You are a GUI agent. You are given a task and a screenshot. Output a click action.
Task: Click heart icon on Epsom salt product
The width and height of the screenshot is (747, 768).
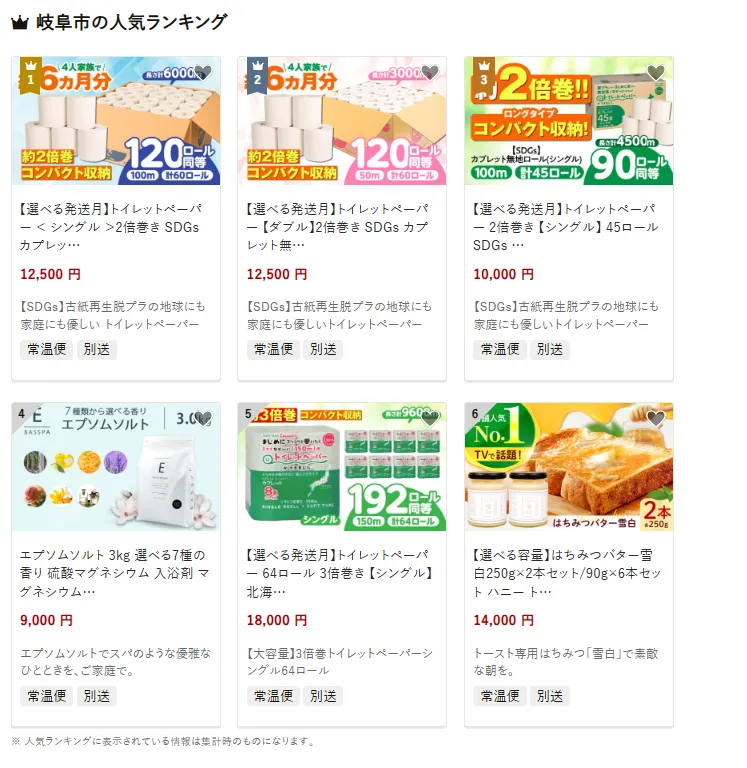(203, 418)
